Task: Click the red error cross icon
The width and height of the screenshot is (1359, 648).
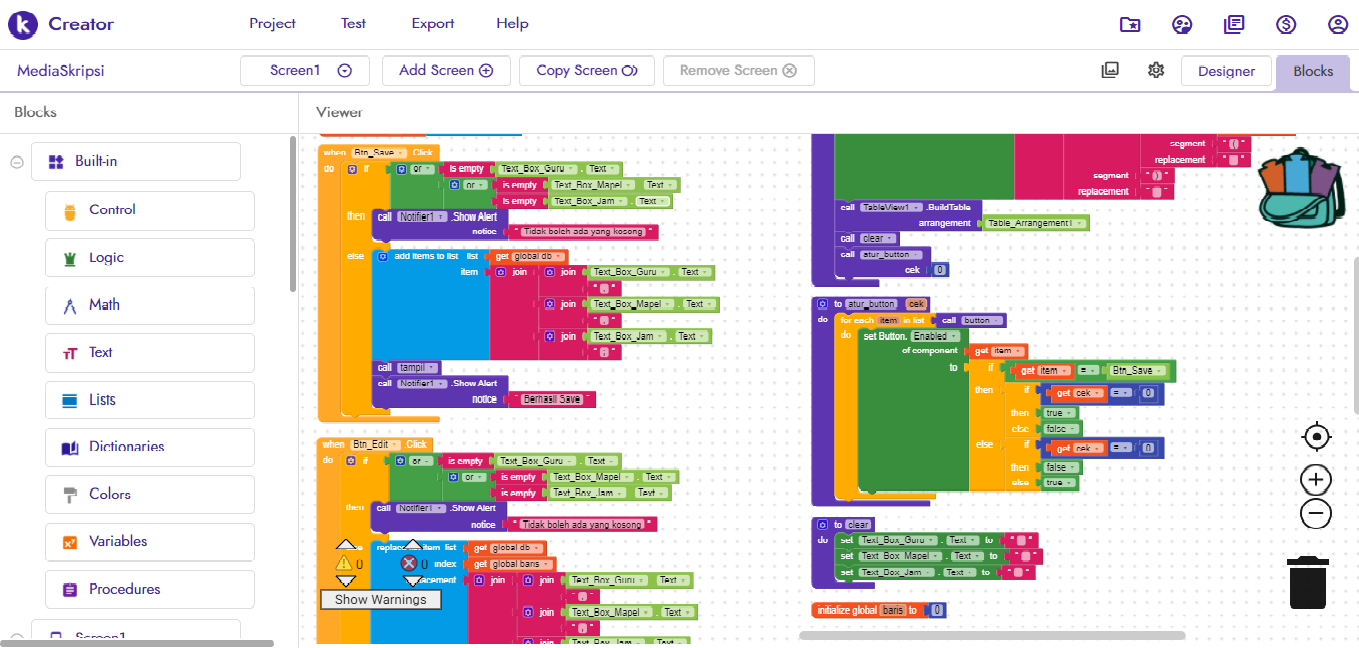Action: (409, 564)
